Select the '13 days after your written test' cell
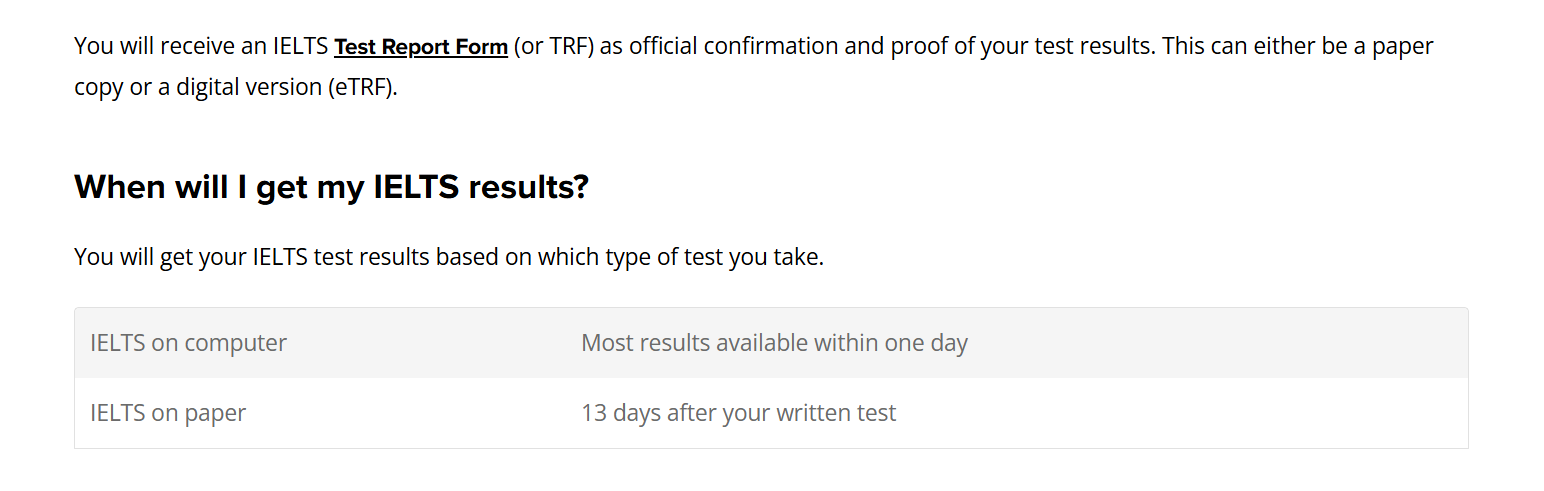Viewport: 1544px width, 491px height. (x=1017, y=413)
